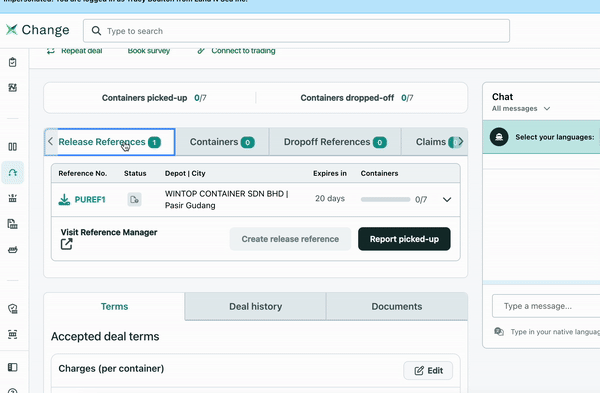Toggle the sidebar panel layout icon

point(13,367)
